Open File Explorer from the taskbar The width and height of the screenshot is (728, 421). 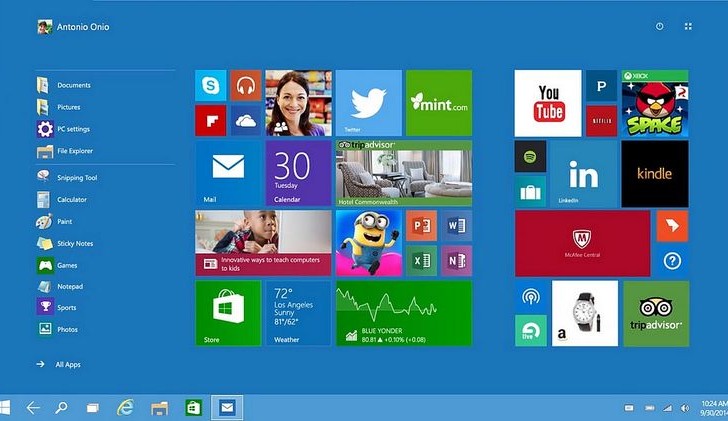coord(159,408)
